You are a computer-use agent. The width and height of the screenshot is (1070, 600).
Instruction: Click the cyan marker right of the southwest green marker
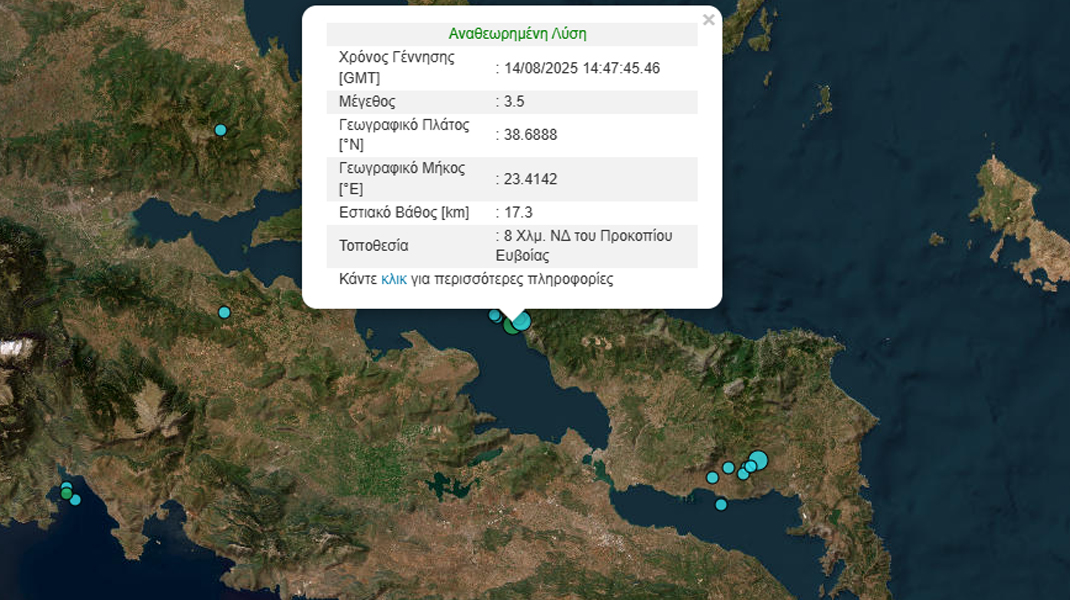tap(75, 499)
